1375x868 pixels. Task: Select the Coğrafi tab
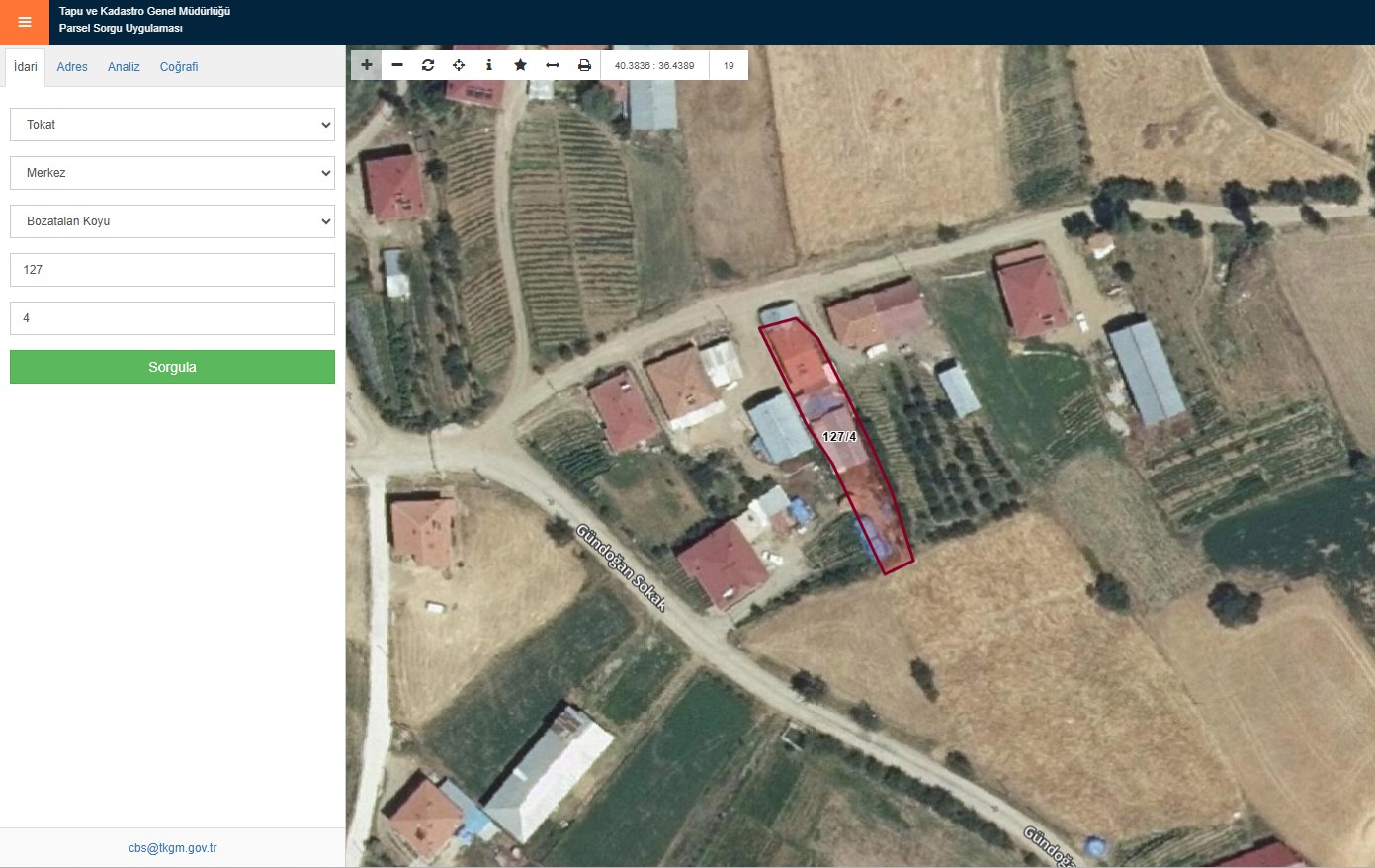click(x=179, y=67)
